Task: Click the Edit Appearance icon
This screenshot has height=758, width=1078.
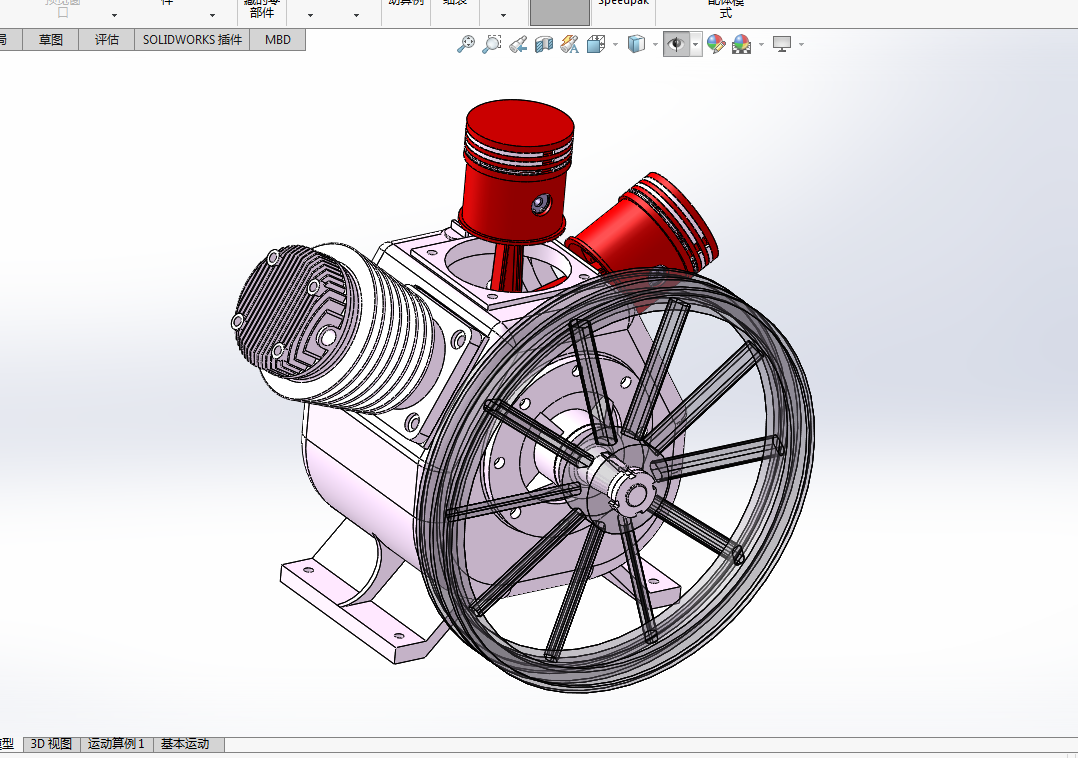Action: 716,45
